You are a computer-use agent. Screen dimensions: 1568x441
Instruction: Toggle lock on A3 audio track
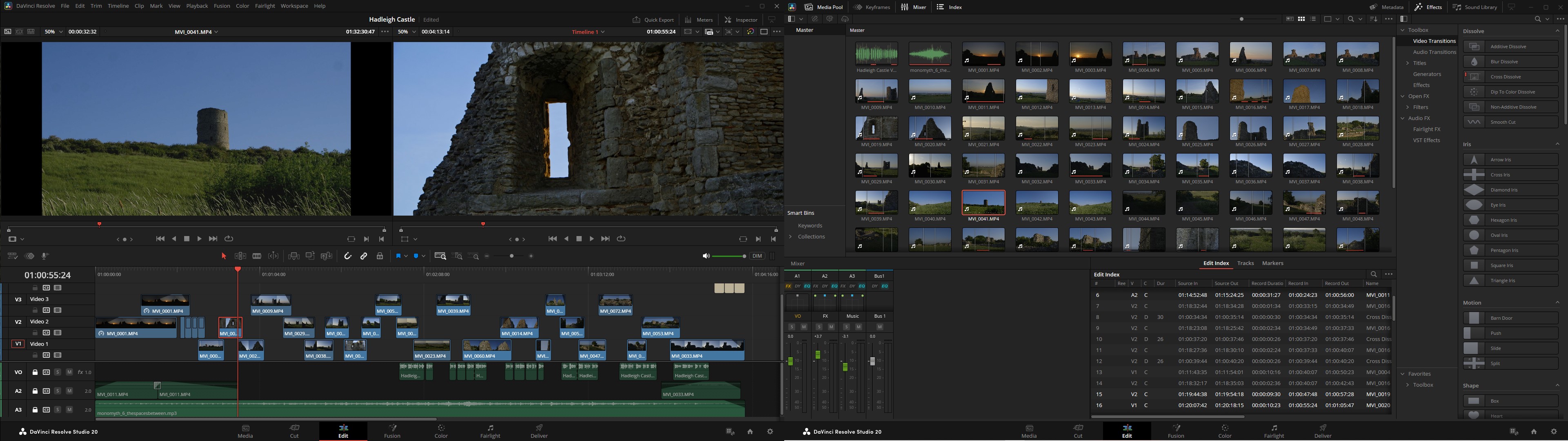tap(35, 410)
